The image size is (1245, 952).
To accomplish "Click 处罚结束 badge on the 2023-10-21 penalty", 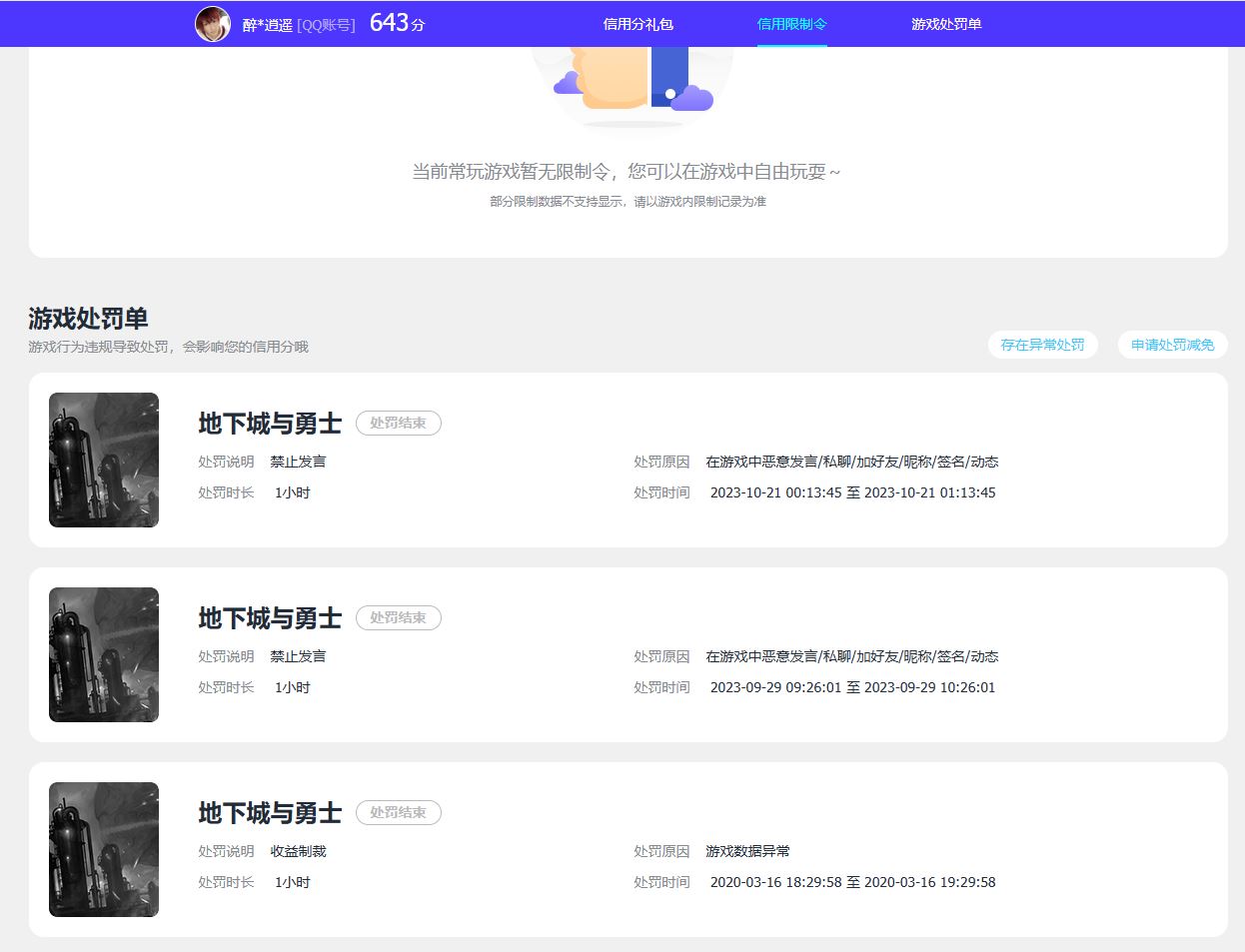I will pos(398,424).
